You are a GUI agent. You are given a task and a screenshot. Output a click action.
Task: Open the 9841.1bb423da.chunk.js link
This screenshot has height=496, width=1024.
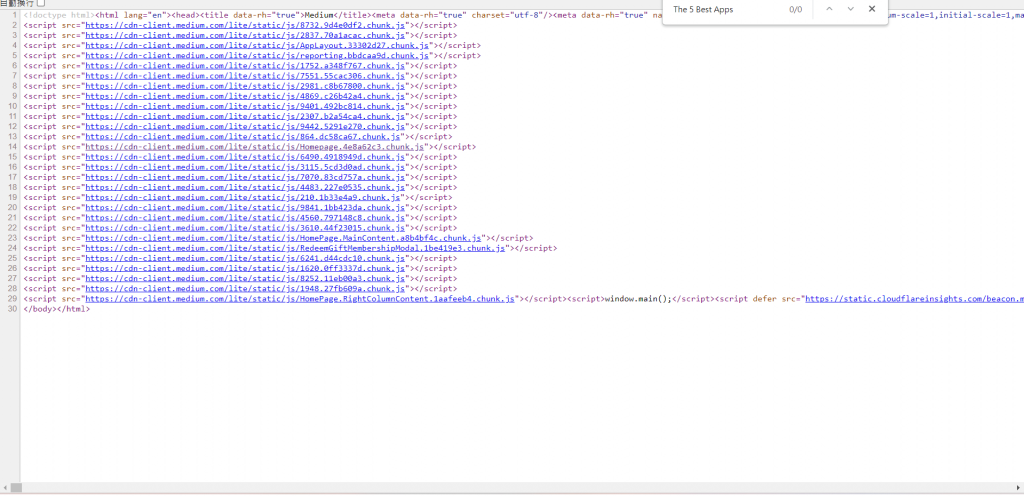(x=246, y=208)
